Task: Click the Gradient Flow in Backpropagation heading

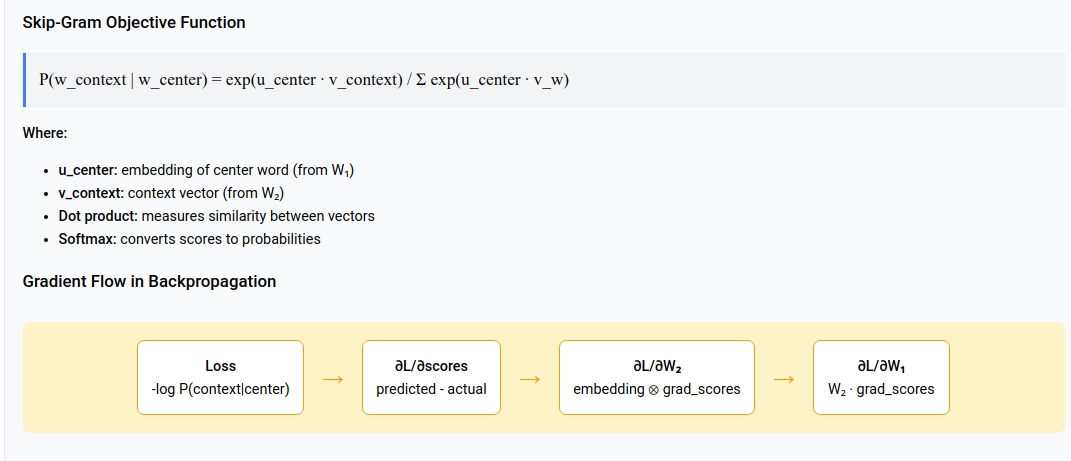Action: click(150, 281)
